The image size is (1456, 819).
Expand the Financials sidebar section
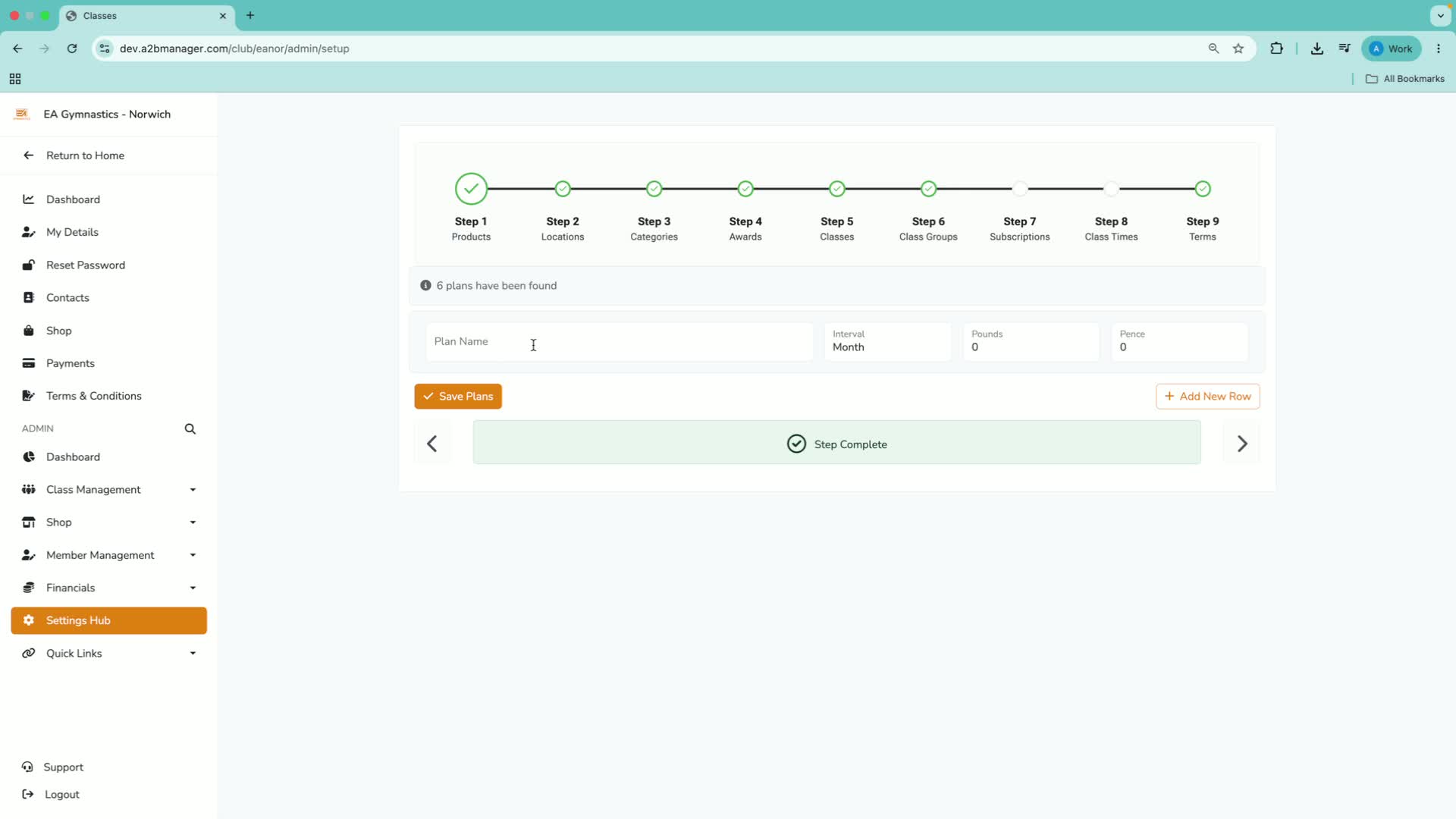coord(109,588)
